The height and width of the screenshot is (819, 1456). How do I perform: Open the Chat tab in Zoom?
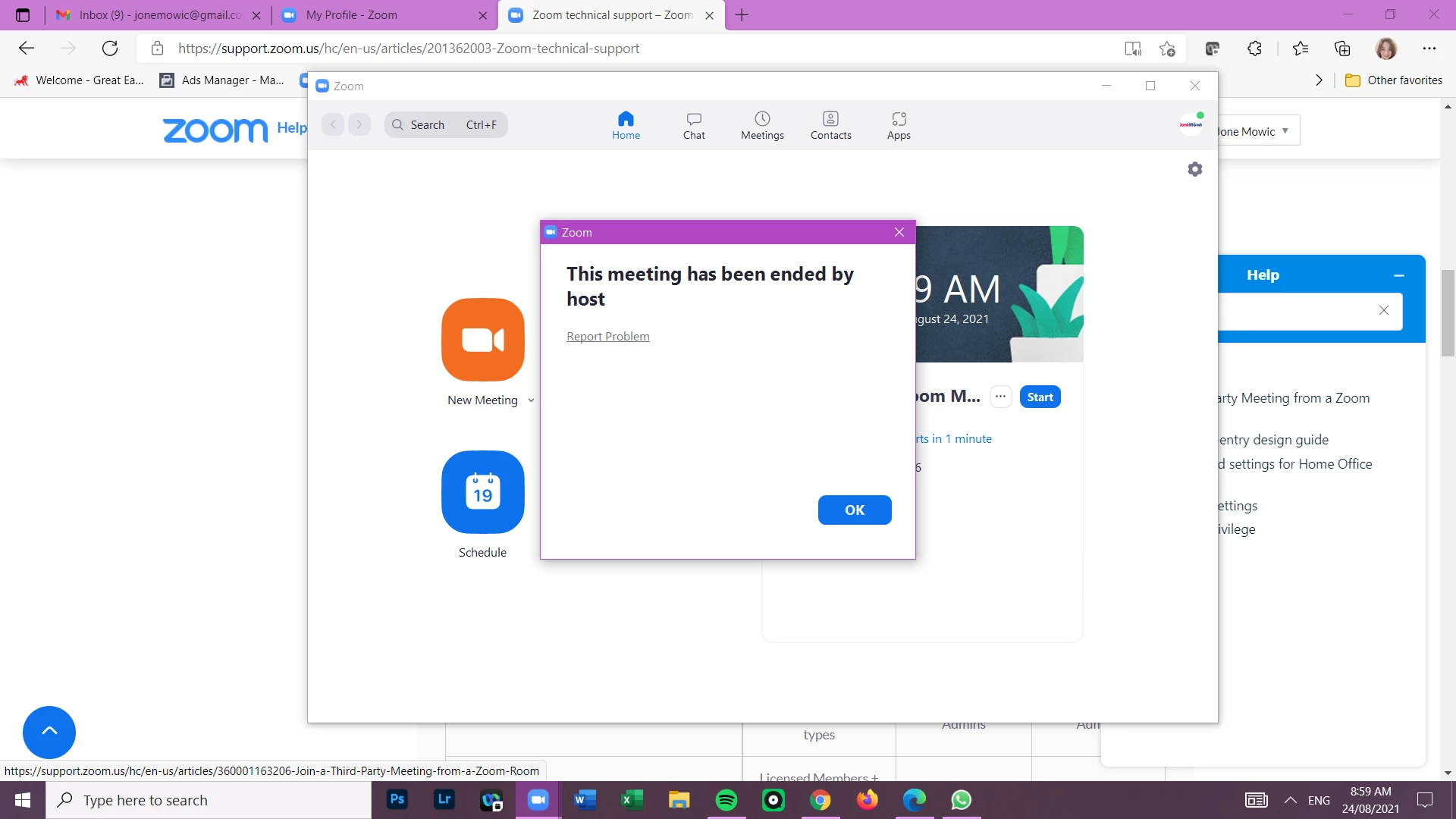693,125
